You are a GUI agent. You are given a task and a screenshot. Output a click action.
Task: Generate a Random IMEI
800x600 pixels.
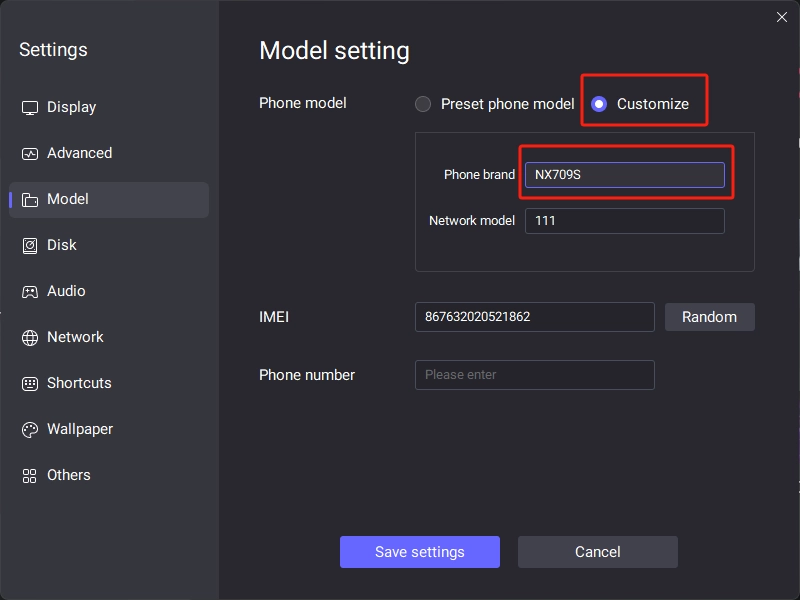click(x=709, y=317)
